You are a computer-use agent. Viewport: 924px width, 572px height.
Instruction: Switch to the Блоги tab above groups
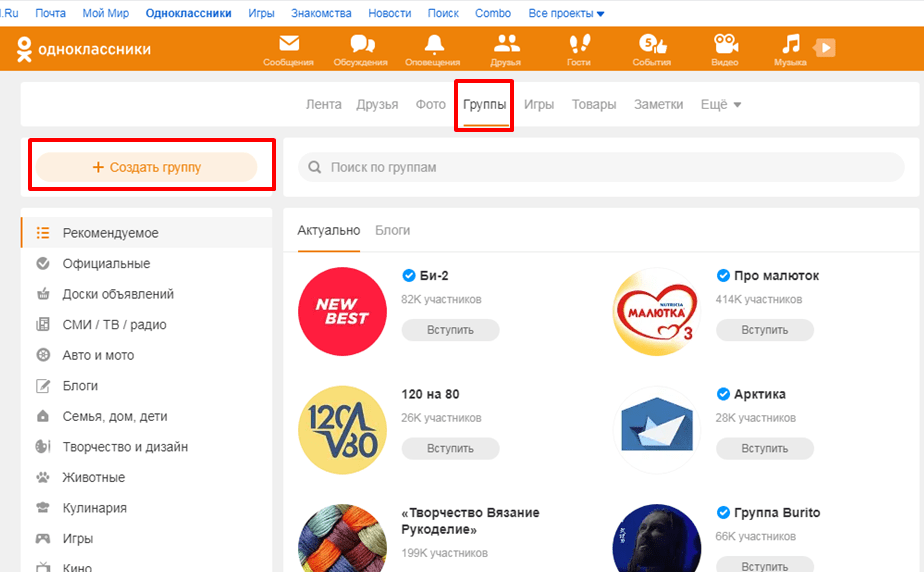(x=392, y=230)
